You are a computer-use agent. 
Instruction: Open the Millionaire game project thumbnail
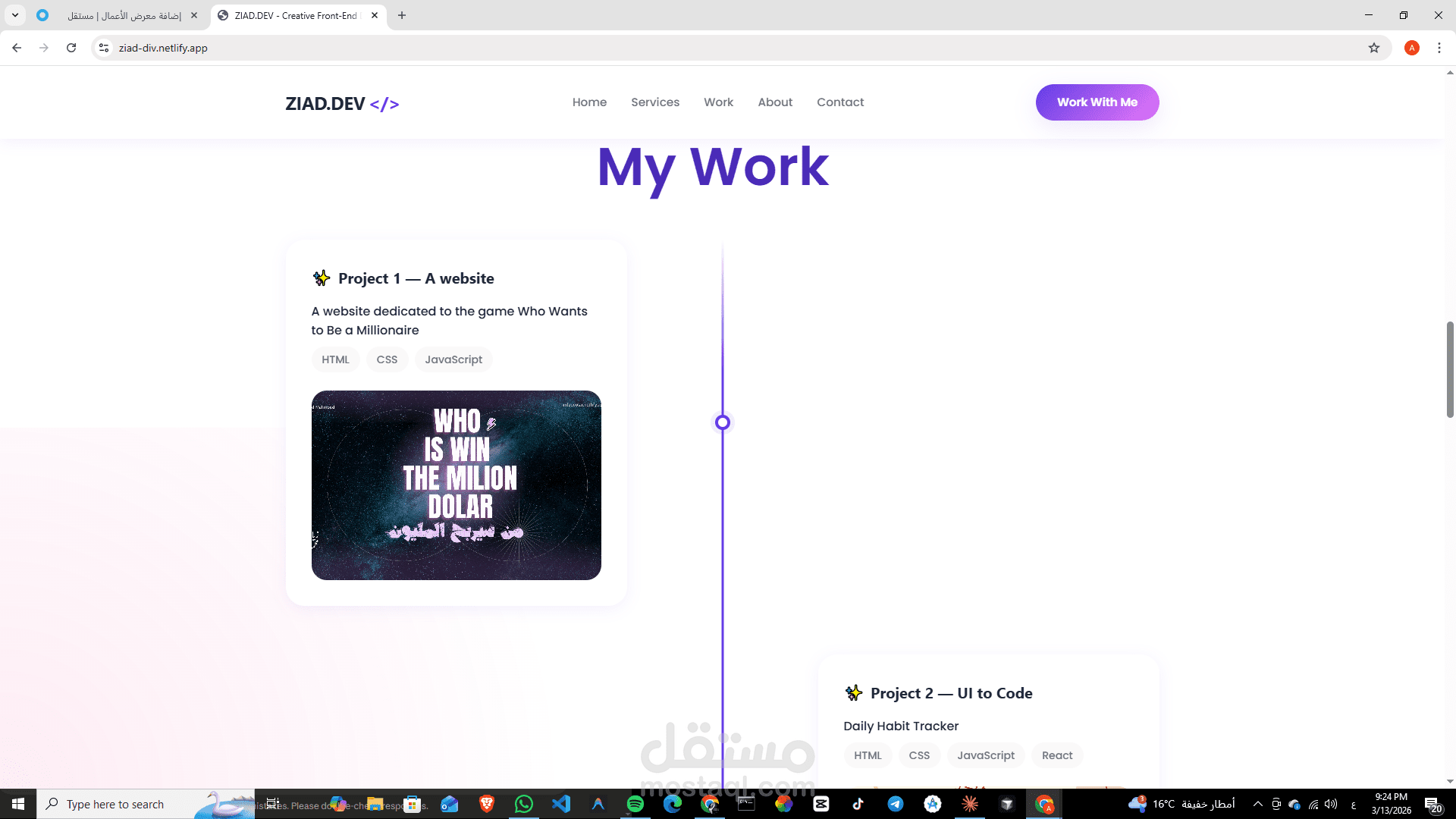point(457,485)
